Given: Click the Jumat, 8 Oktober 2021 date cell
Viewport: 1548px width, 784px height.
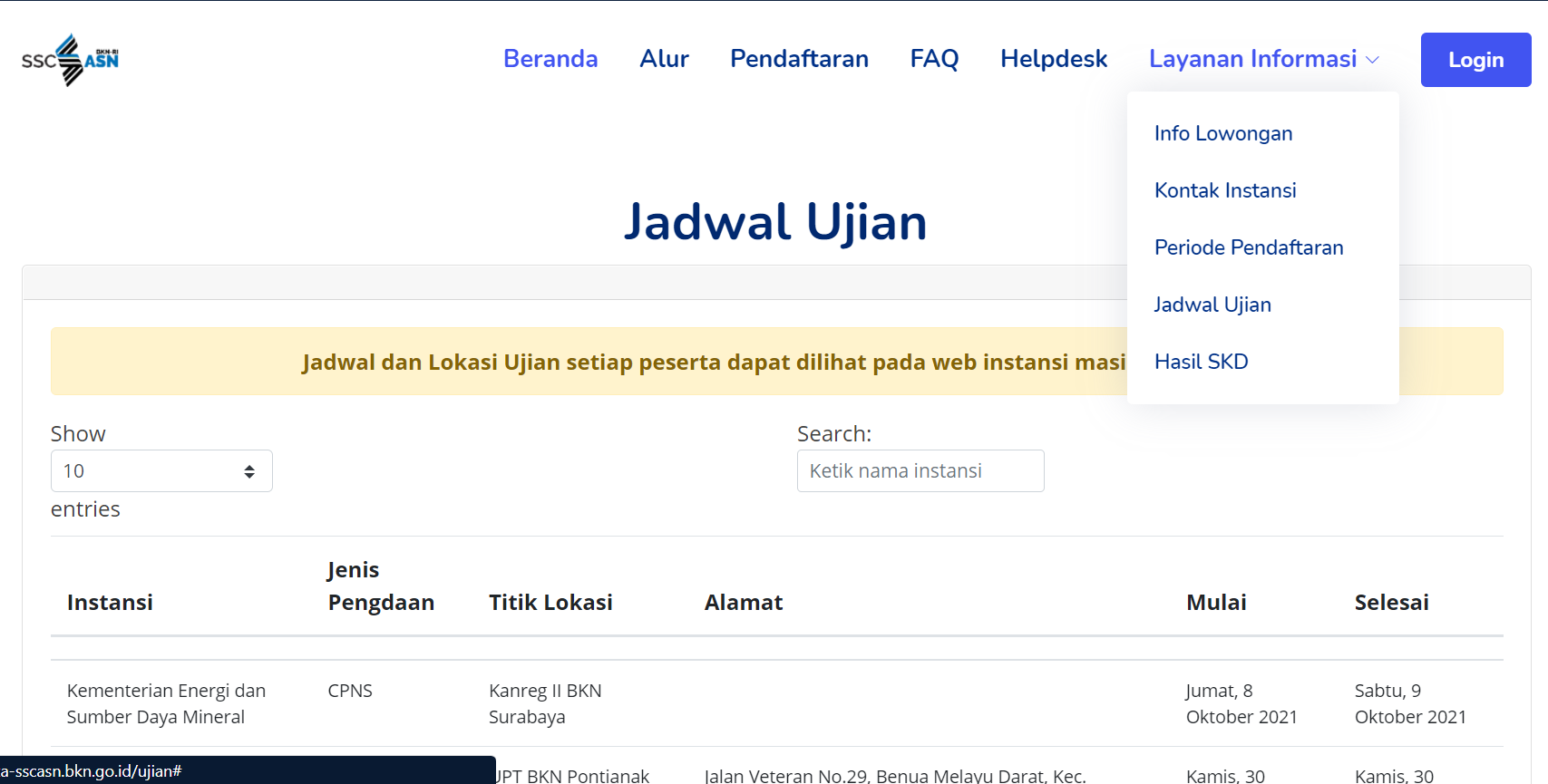Looking at the screenshot, I should 1241,703.
